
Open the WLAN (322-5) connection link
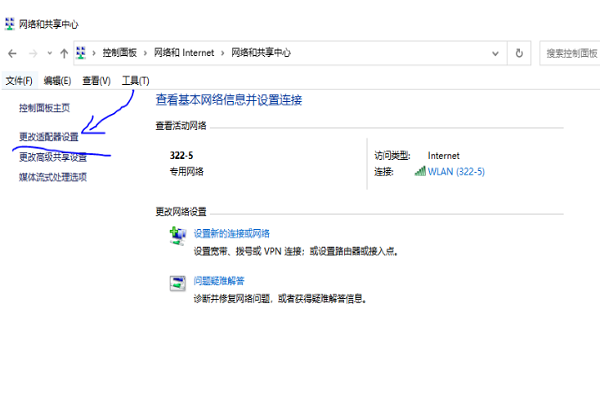456,171
